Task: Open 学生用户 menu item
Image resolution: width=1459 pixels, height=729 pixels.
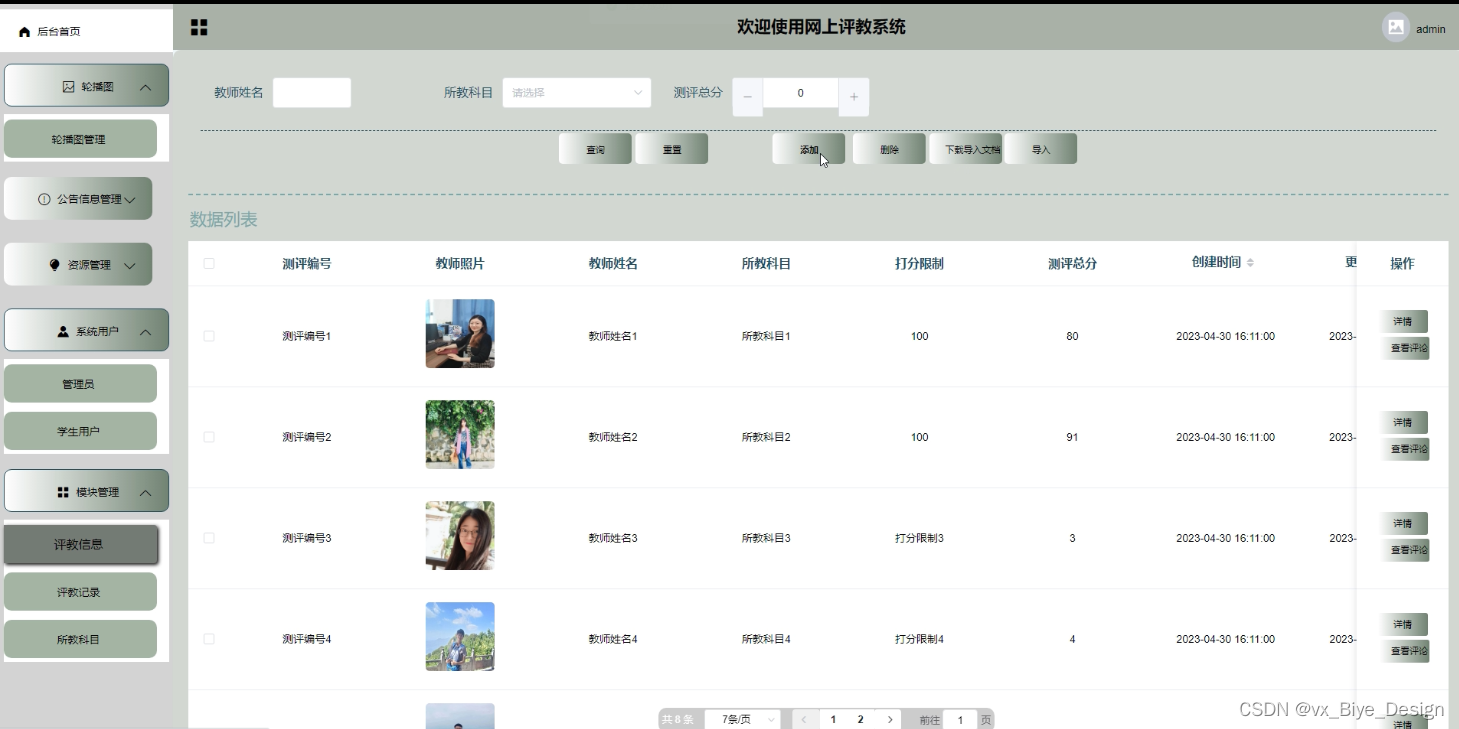Action: pyautogui.click(x=80, y=431)
